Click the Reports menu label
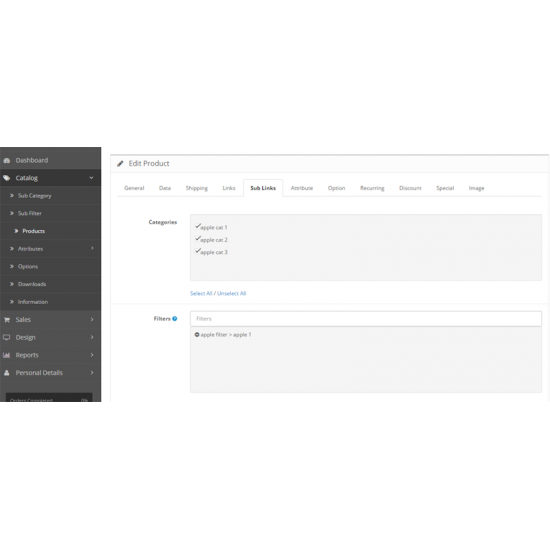This screenshot has height=550, width=550. coord(27,355)
